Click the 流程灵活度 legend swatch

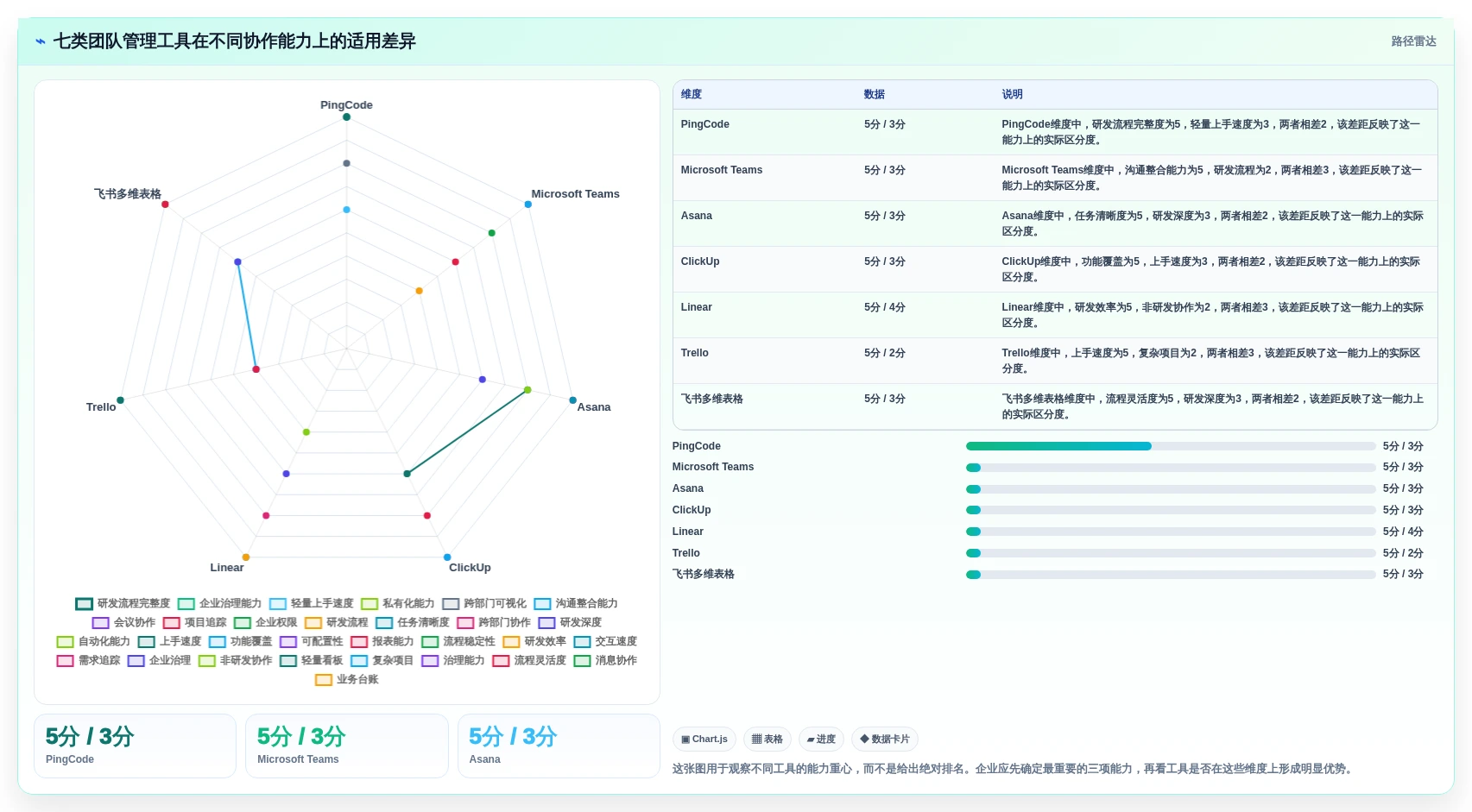pyautogui.click(x=501, y=661)
